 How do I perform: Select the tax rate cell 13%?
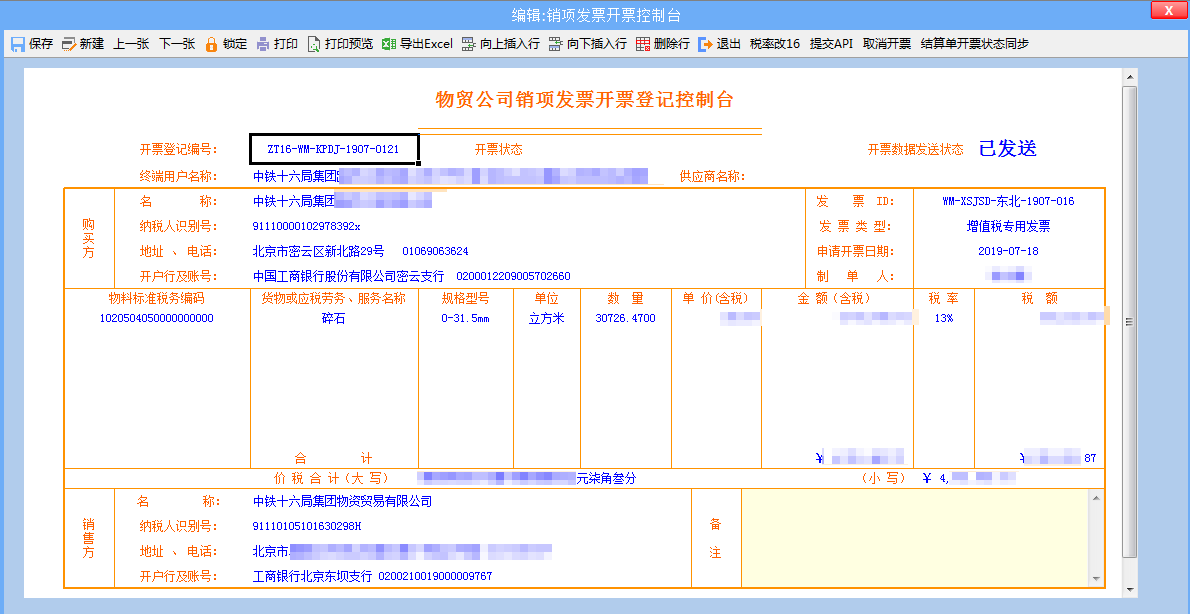click(x=943, y=318)
